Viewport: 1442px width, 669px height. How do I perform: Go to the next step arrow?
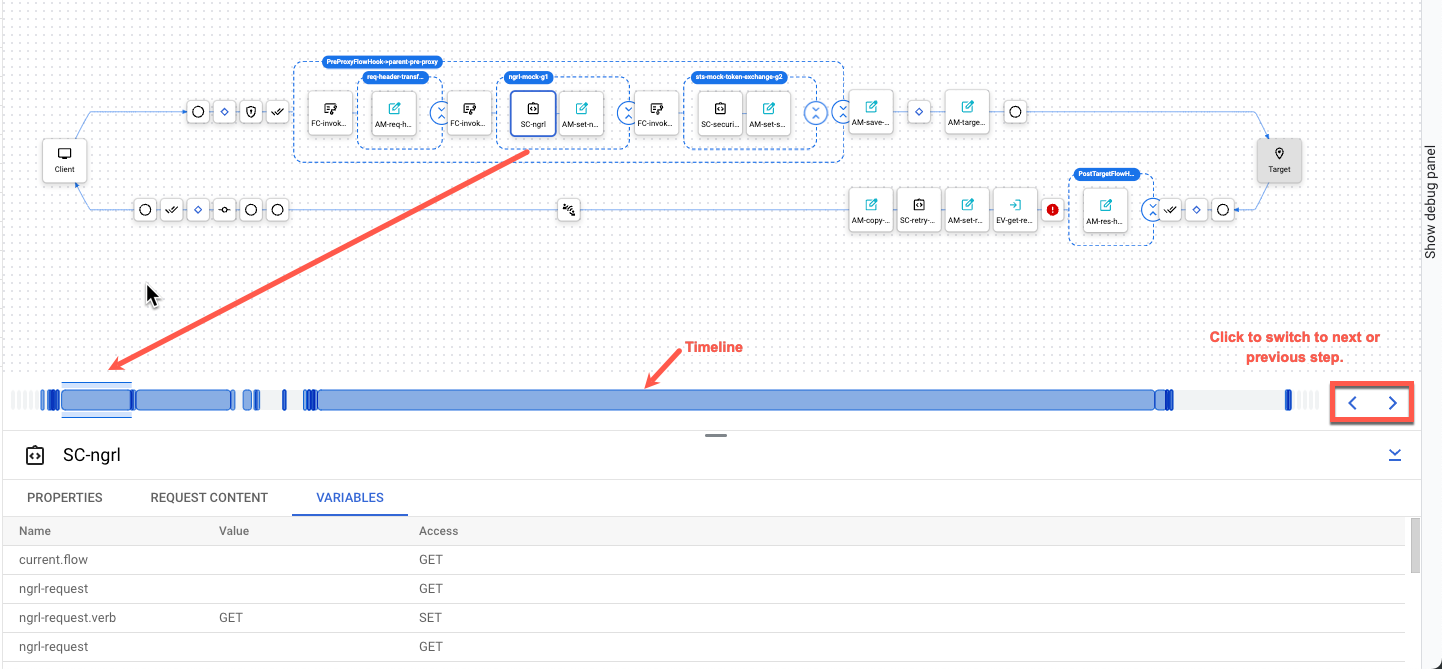(x=1392, y=403)
